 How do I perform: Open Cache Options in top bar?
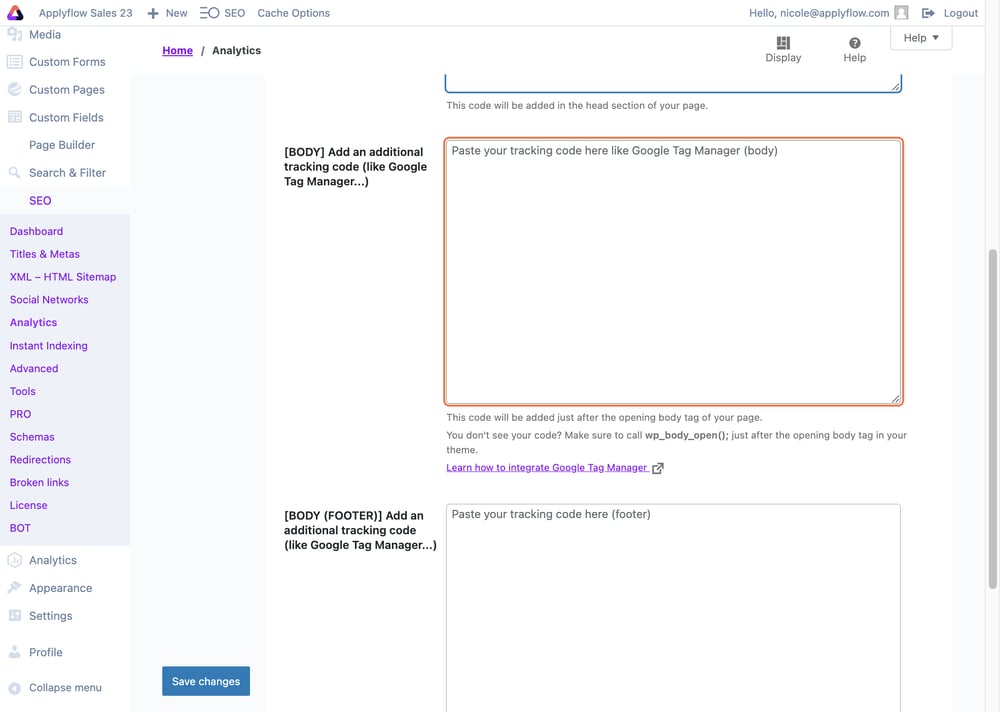[293, 13]
